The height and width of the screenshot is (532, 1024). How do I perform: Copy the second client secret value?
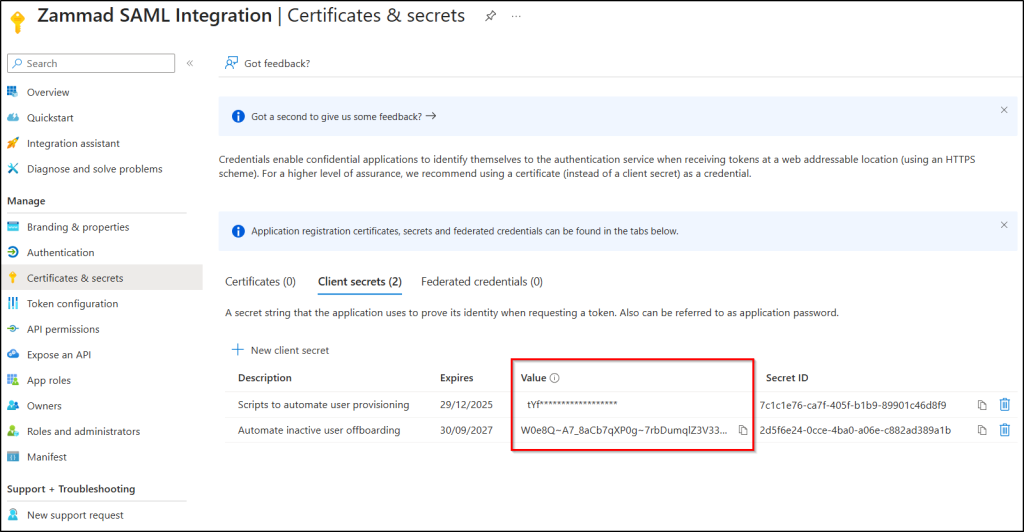point(742,430)
